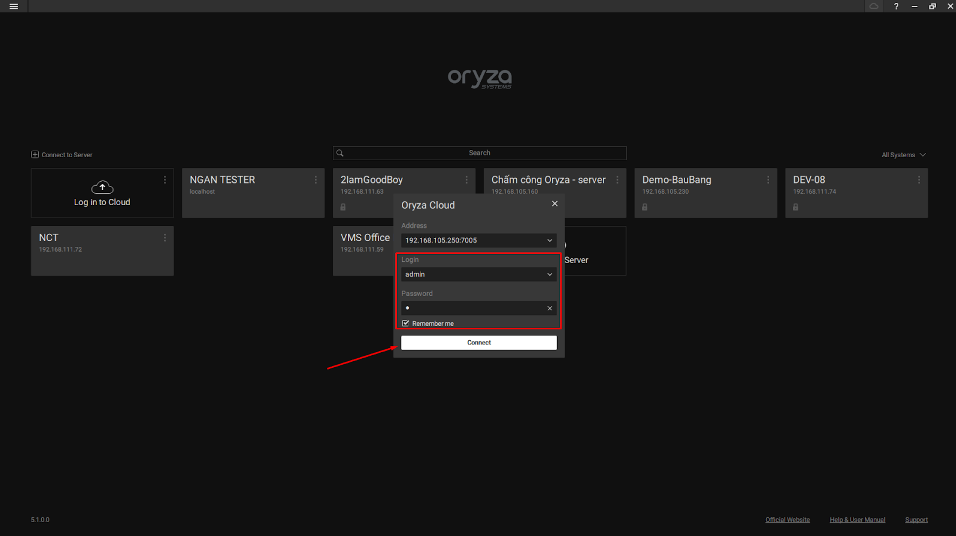Open the All Systems filter dropdown
Screen dimensions: 956x536
click(x=904, y=155)
